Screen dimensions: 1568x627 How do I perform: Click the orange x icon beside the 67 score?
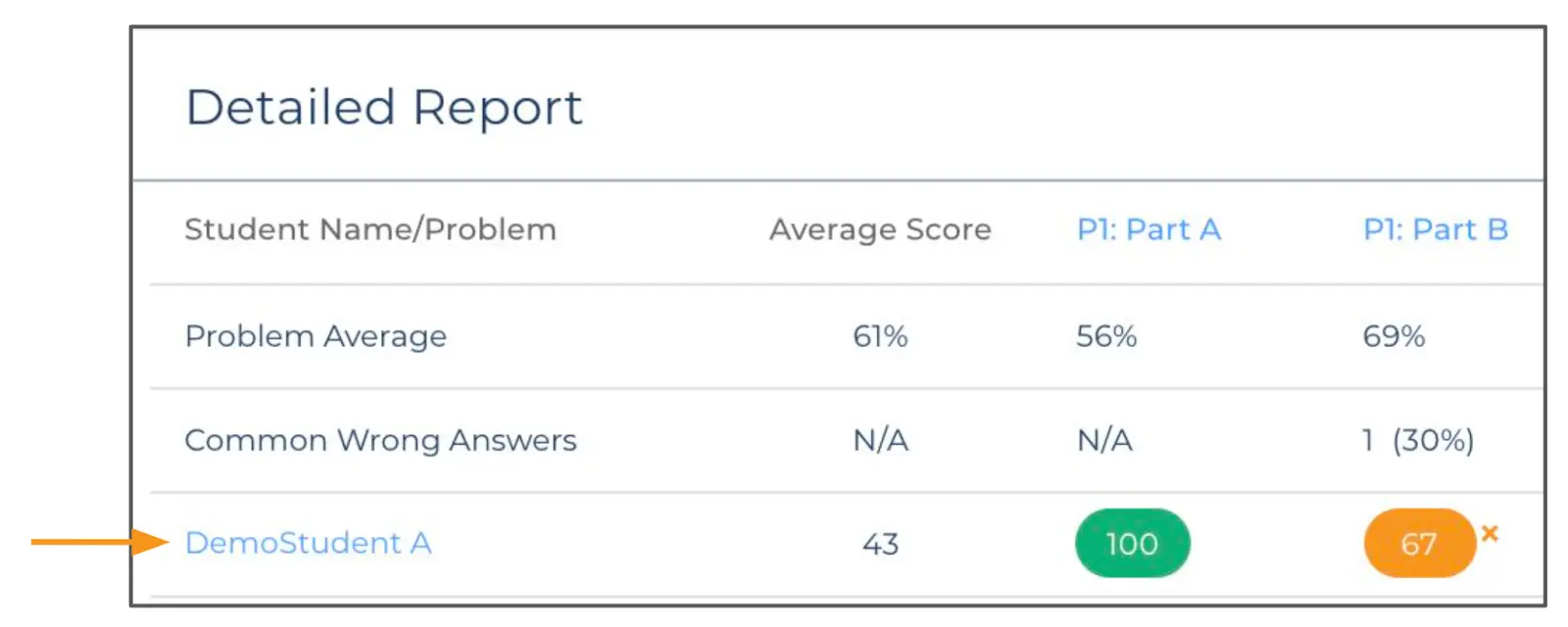(1491, 533)
